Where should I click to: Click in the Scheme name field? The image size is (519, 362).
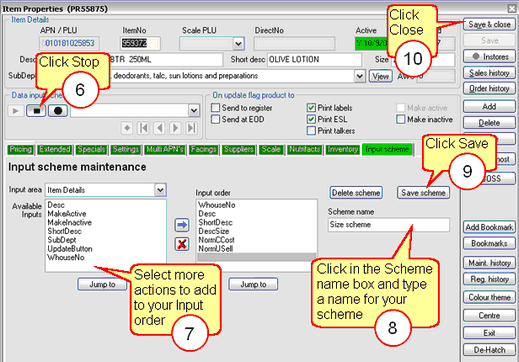[x=389, y=225]
